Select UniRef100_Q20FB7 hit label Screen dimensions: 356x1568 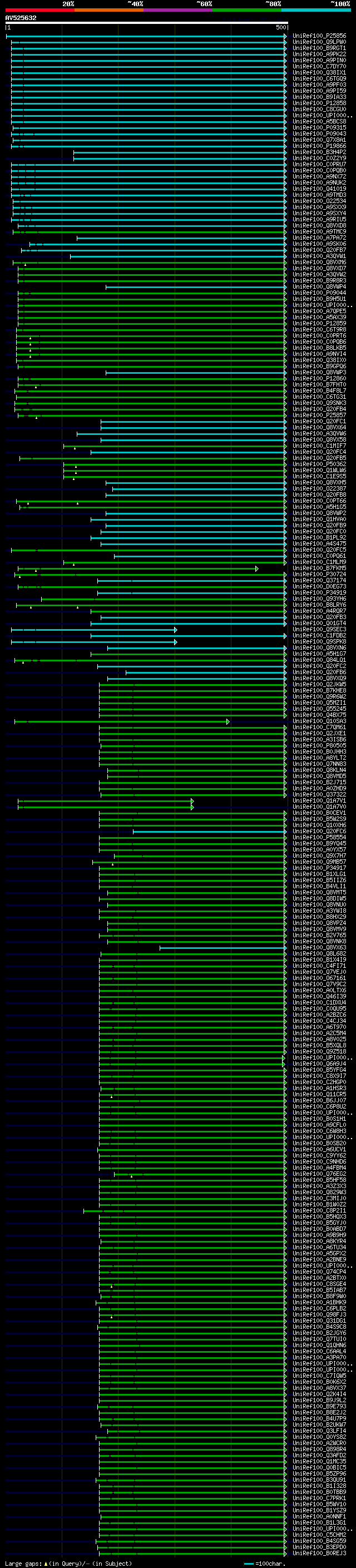click(x=319, y=250)
